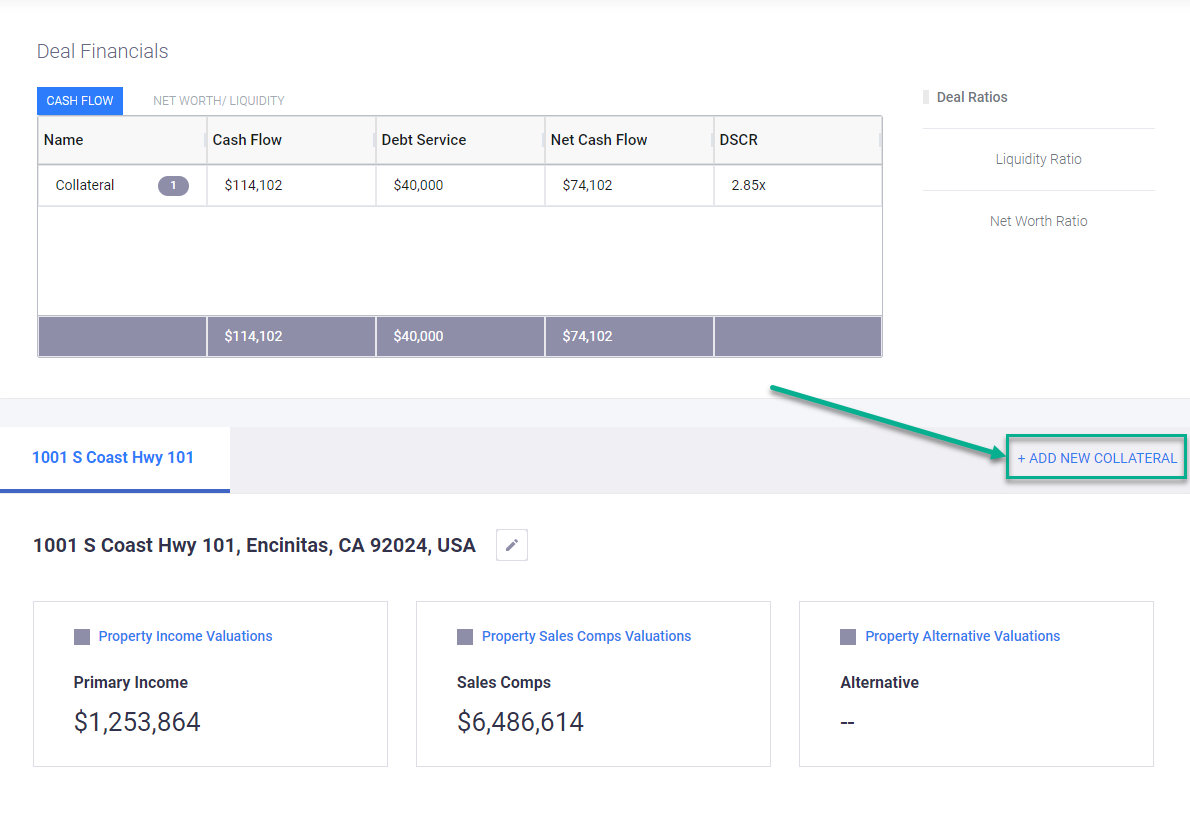Click the square icon beside Property Sales Comps Valuations

click(x=465, y=637)
